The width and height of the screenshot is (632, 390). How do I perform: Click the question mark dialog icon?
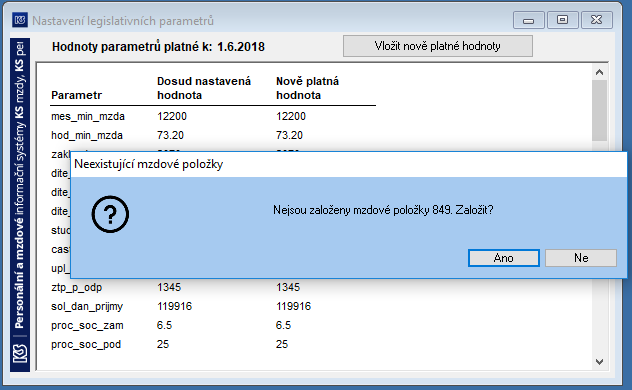110,214
